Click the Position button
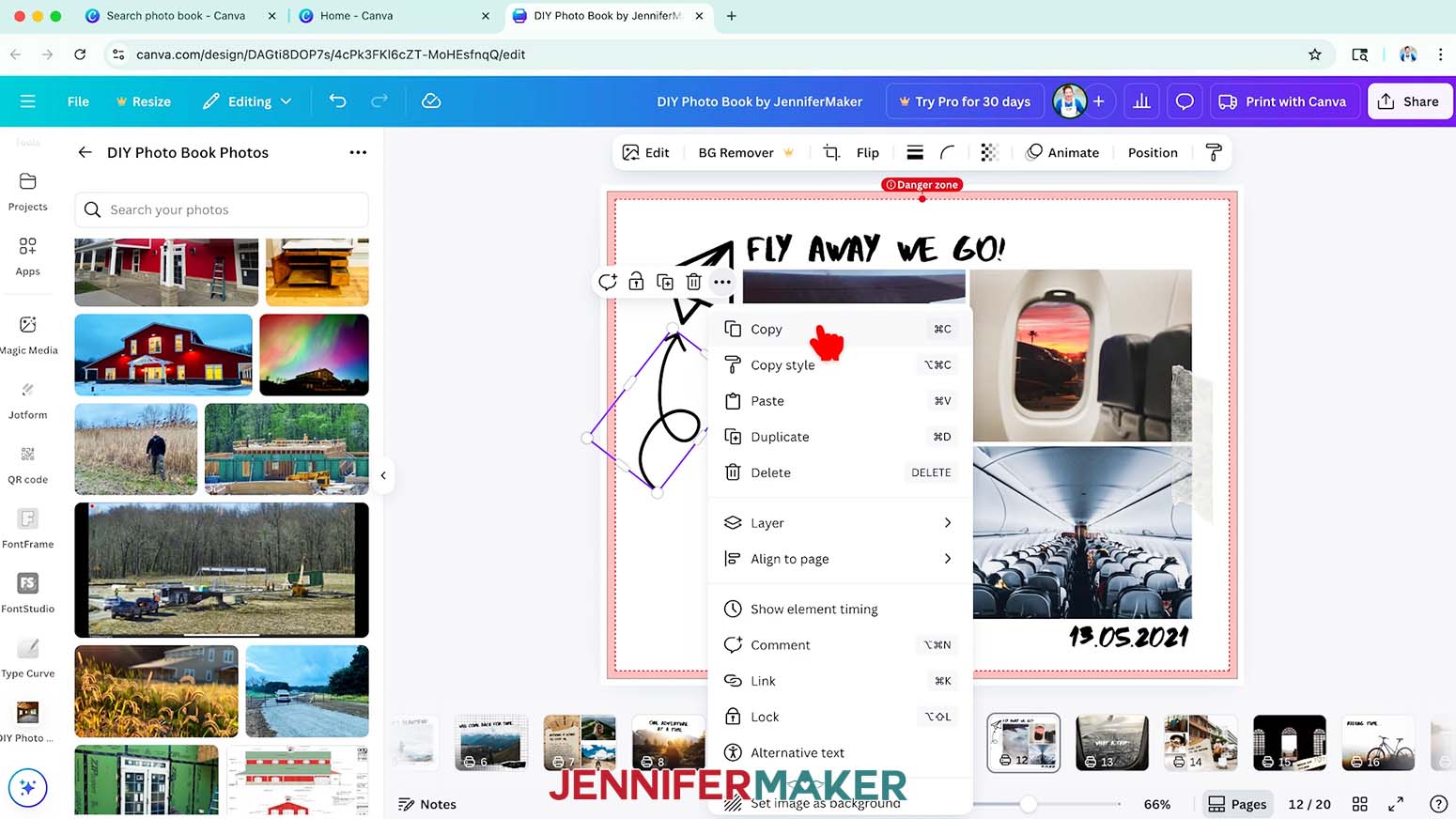The width and height of the screenshot is (1456, 819). [x=1153, y=152]
